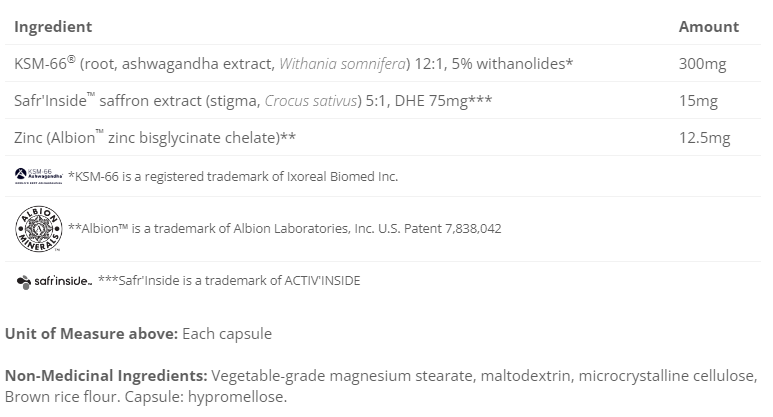Image resolution: width=773 pixels, height=417 pixels.
Task: Click the Non-Medicinal Ingredients label
Action: 106,376
